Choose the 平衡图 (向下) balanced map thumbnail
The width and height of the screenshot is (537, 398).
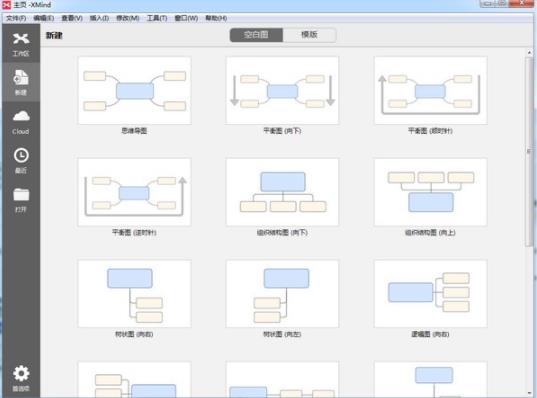pyautogui.click(x=282, y=90)
